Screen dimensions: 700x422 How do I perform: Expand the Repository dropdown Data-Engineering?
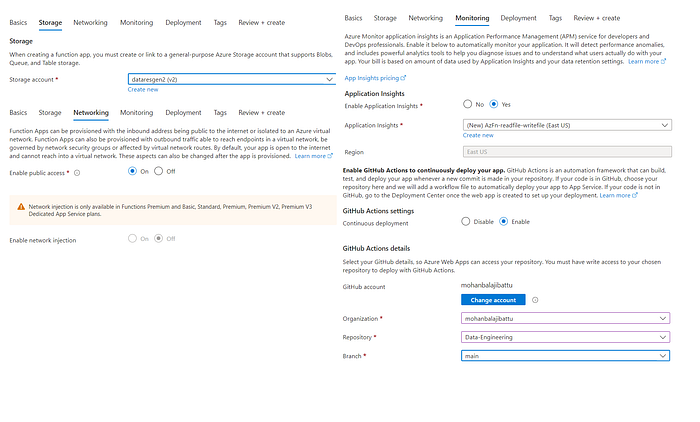[565, 337]
